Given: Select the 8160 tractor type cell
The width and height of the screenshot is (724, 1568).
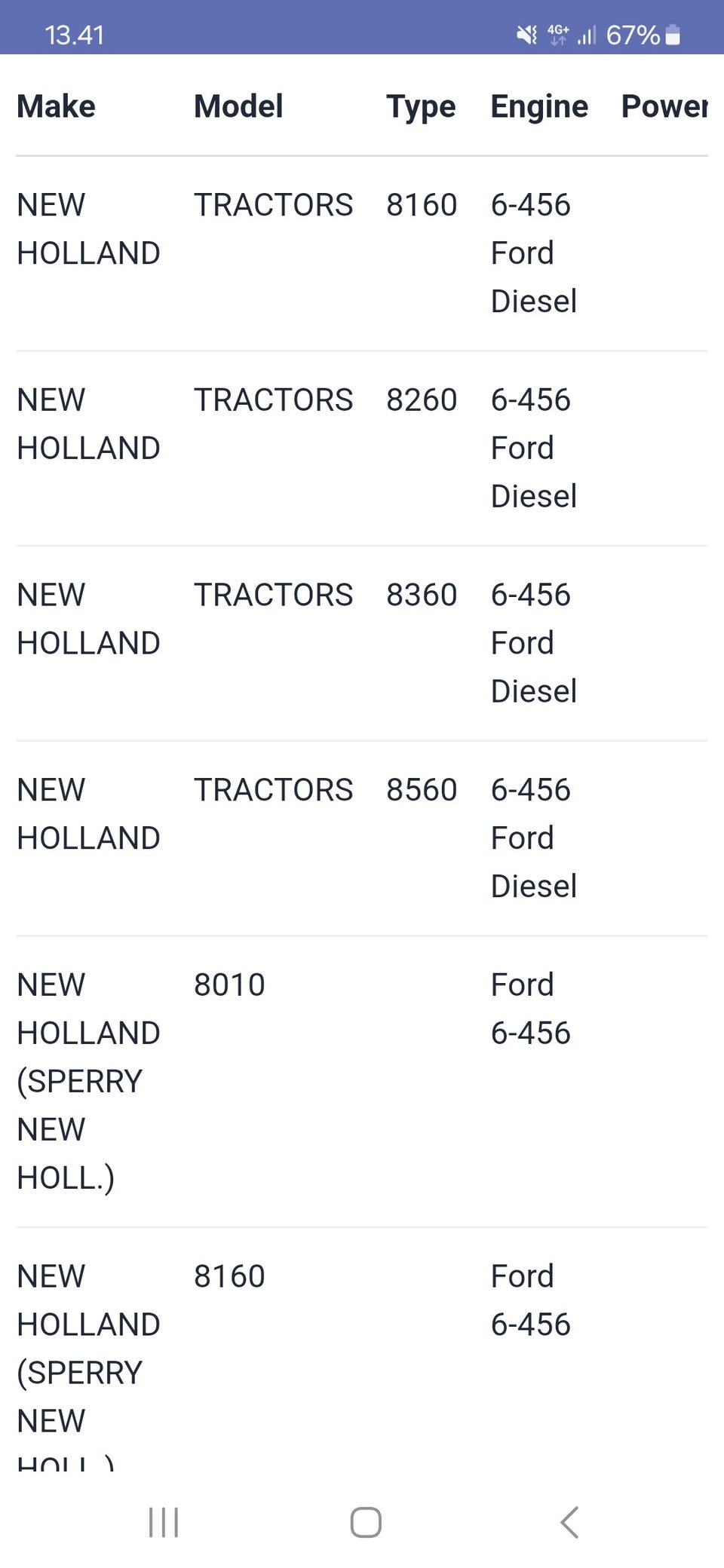Looking at the screenshot, I should click(x=422, y=205).
